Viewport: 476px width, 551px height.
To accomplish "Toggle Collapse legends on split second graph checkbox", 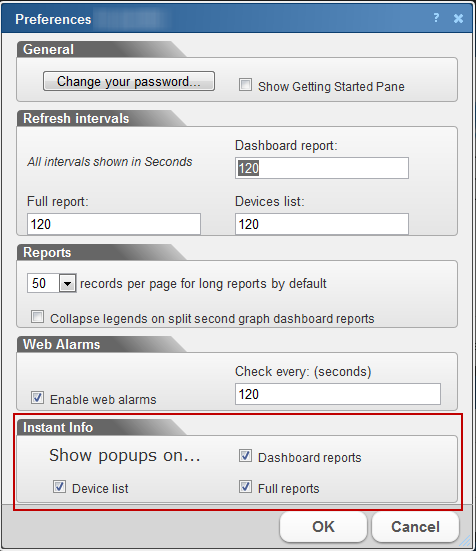I will tap(37, 316).
